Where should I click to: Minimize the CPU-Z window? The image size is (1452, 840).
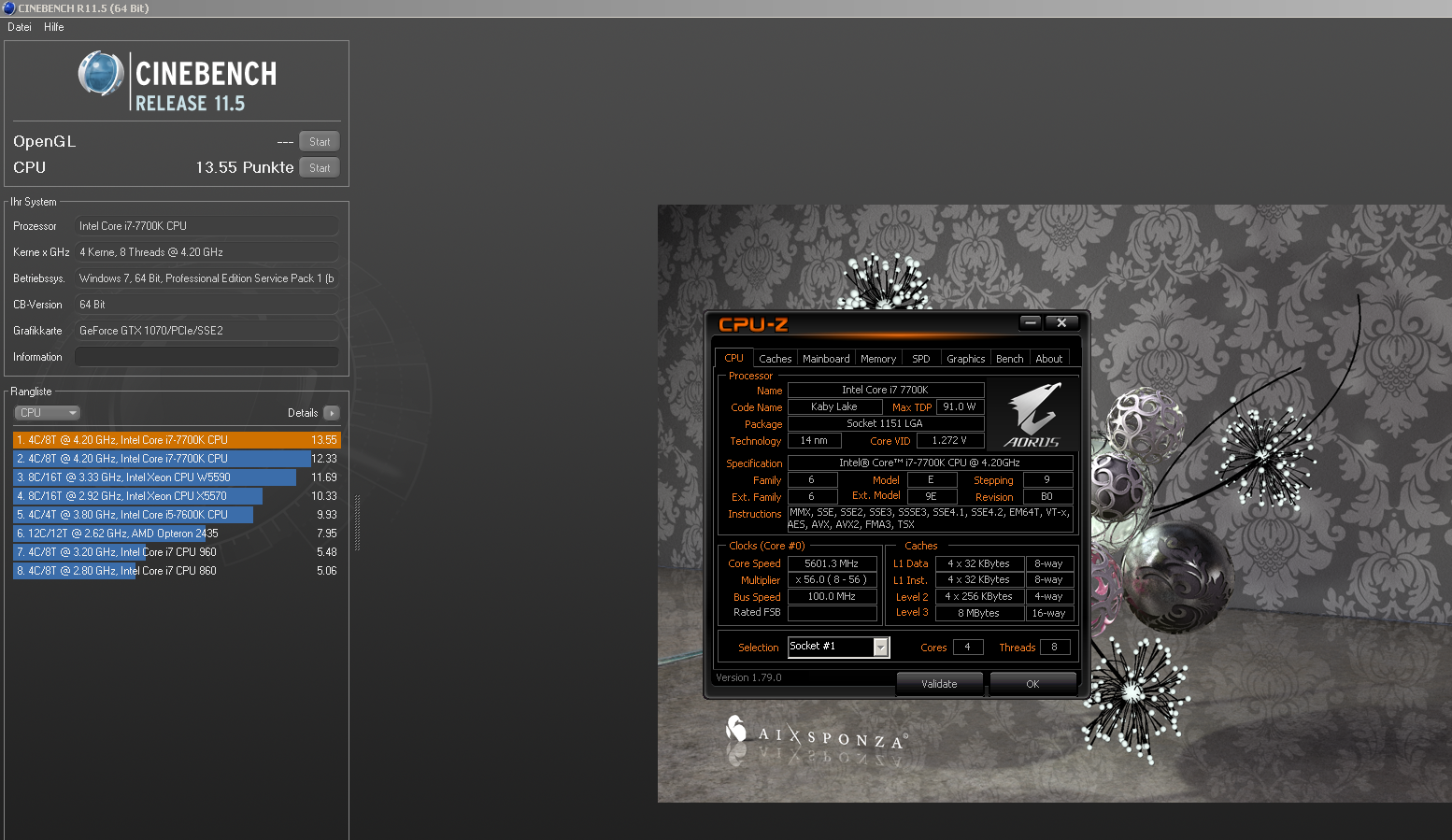pyautogui.click(x=1031, y=322)
